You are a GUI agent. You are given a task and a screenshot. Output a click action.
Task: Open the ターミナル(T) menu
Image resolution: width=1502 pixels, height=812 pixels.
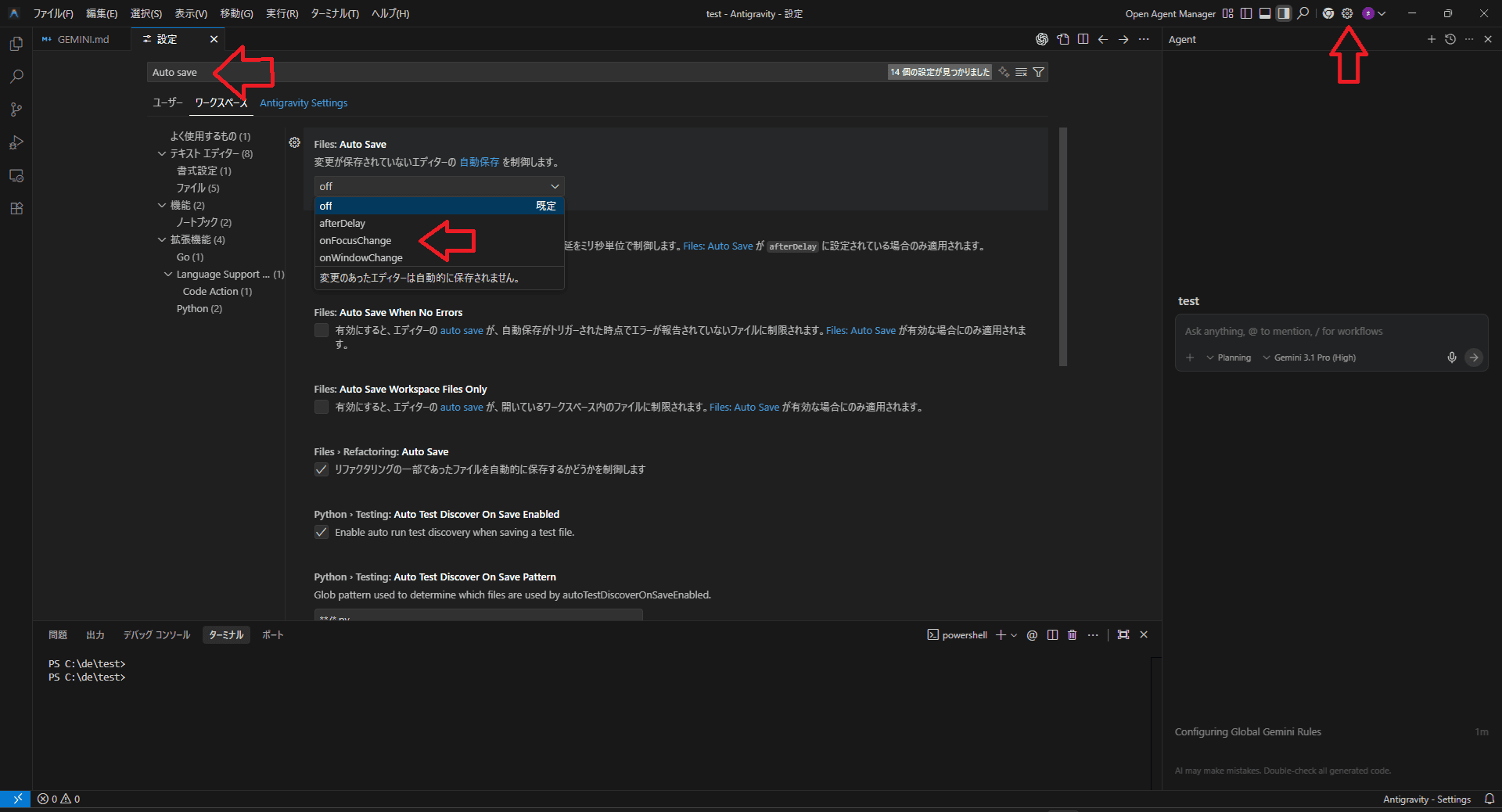[334, 13]
